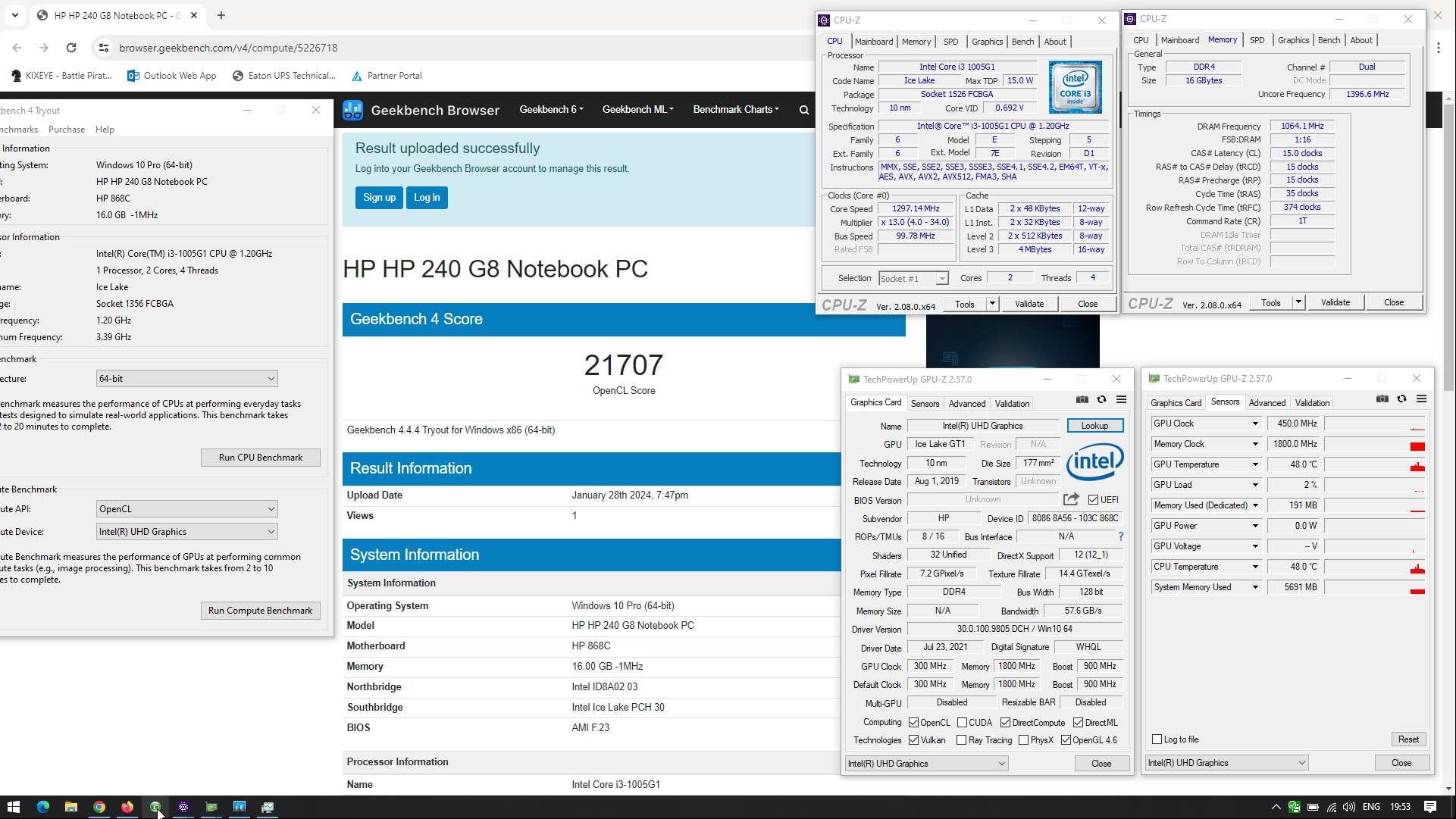
Task: Click the GPU Temperature sensor graph
Action: pos(1375,464)
